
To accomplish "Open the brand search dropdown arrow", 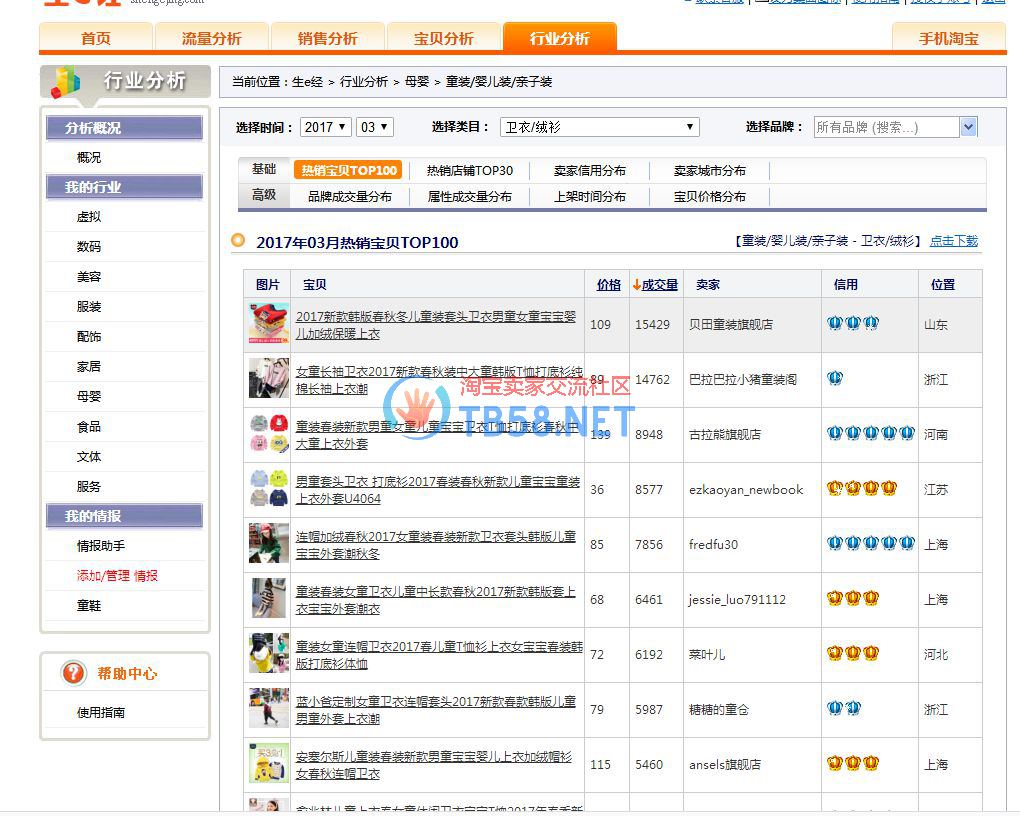I will coord(967,127).
